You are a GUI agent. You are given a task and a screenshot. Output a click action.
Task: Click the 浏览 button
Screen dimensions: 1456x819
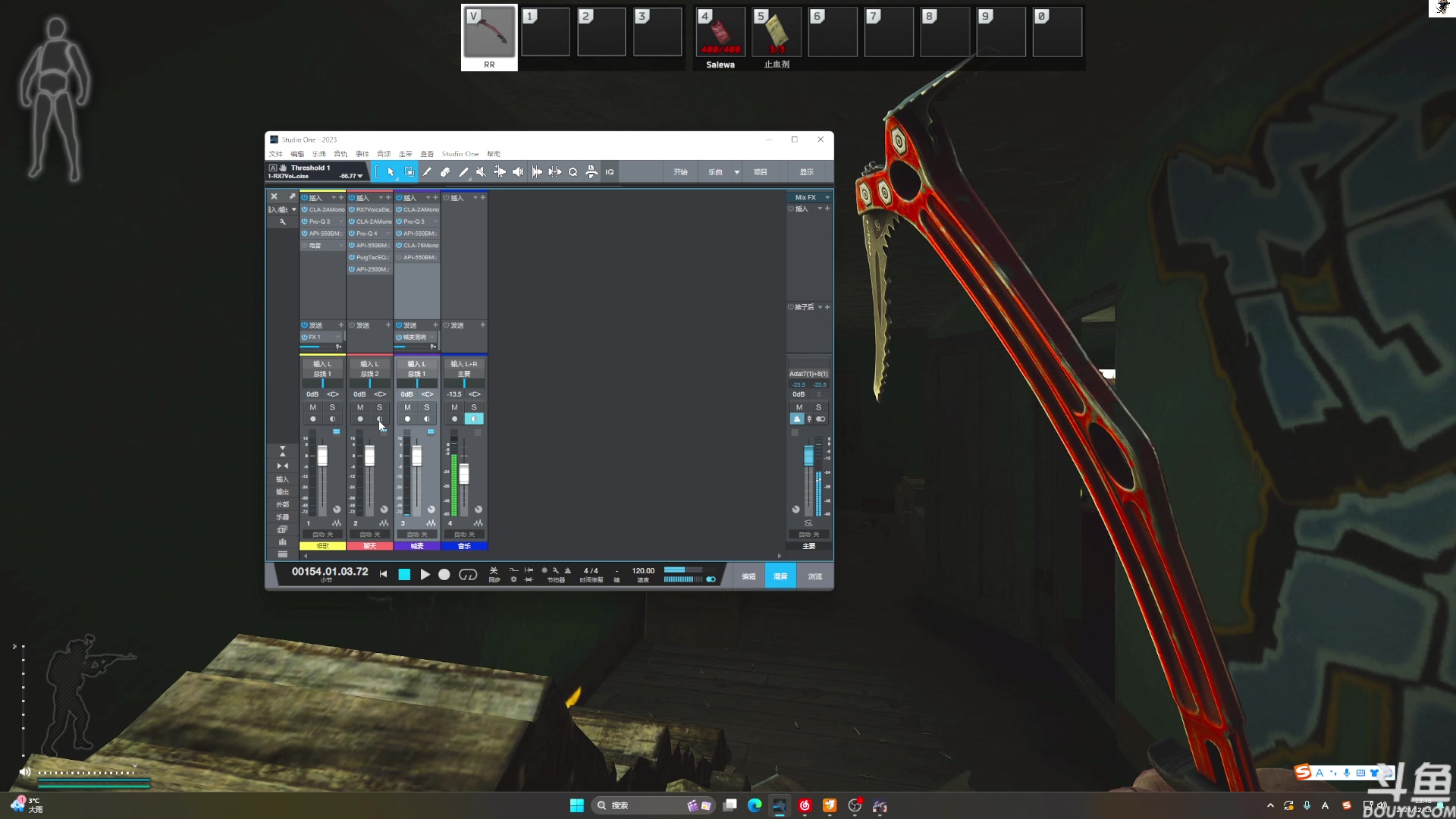pos(815,576)
